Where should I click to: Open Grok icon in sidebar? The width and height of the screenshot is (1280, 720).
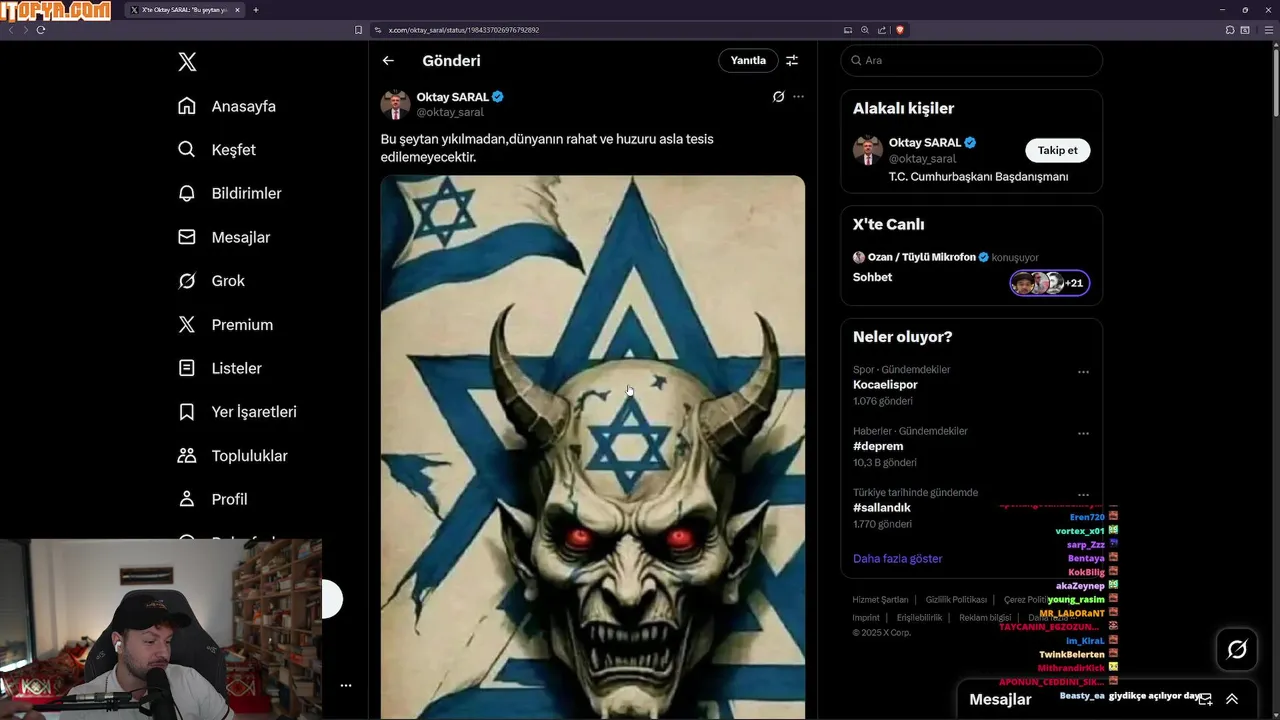(187, 281)
